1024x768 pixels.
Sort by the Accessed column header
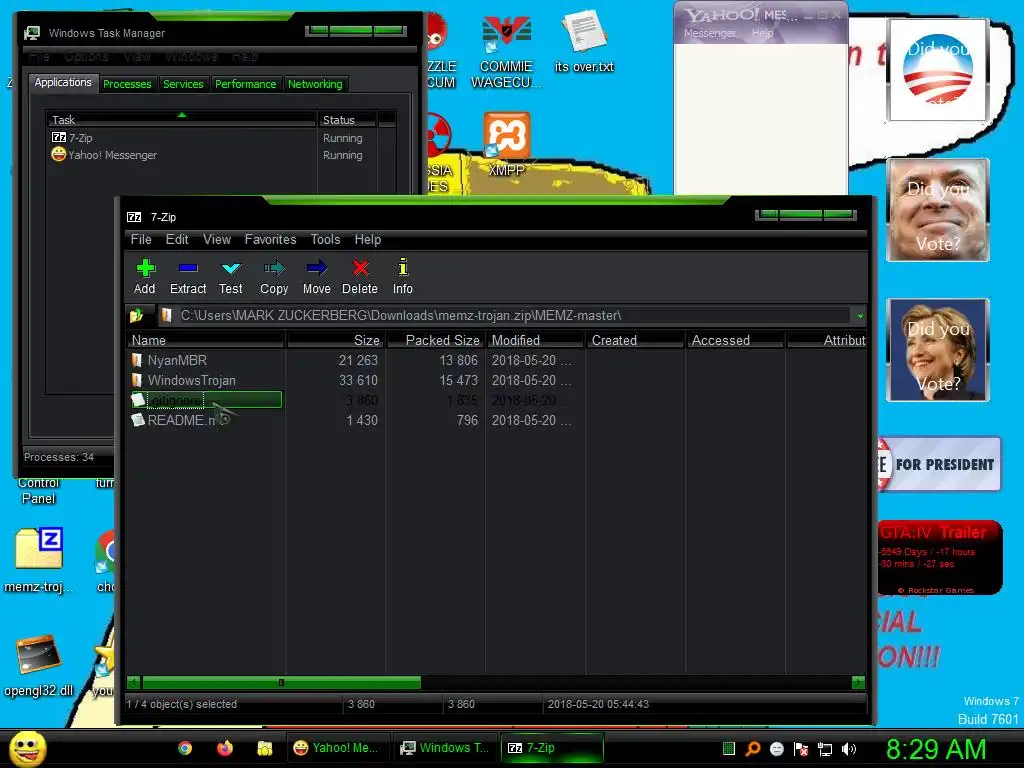(x=735, y=340)
